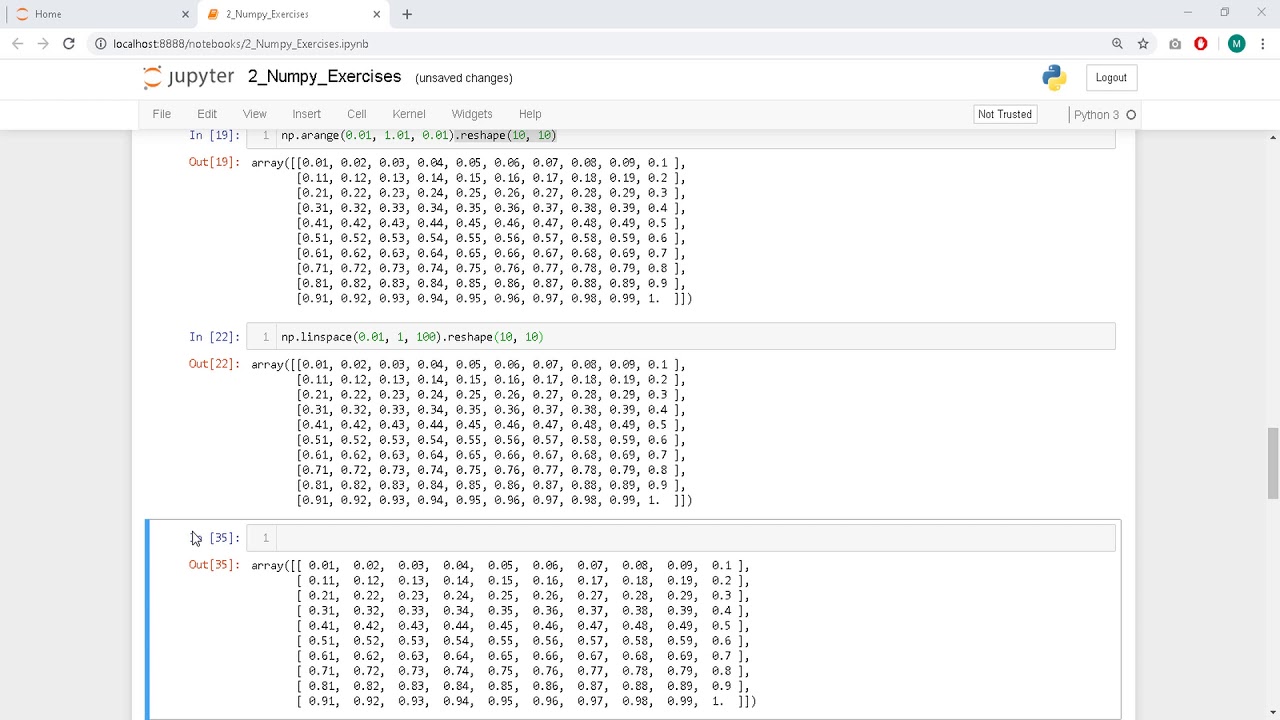This screenshot has height=720, width=1280.
Task: Click the Out[35] prompt to toggle output
Action: click(214, 565)
